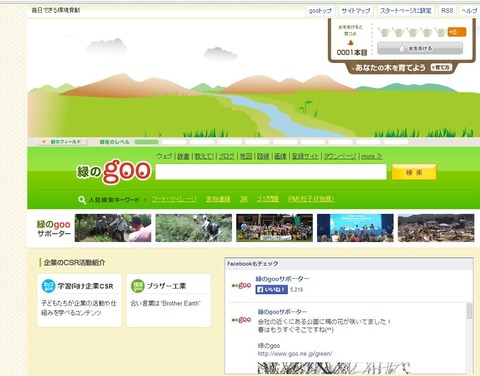
Task: Open the conference panel supporter thumbnail
Action: (355, 228)
